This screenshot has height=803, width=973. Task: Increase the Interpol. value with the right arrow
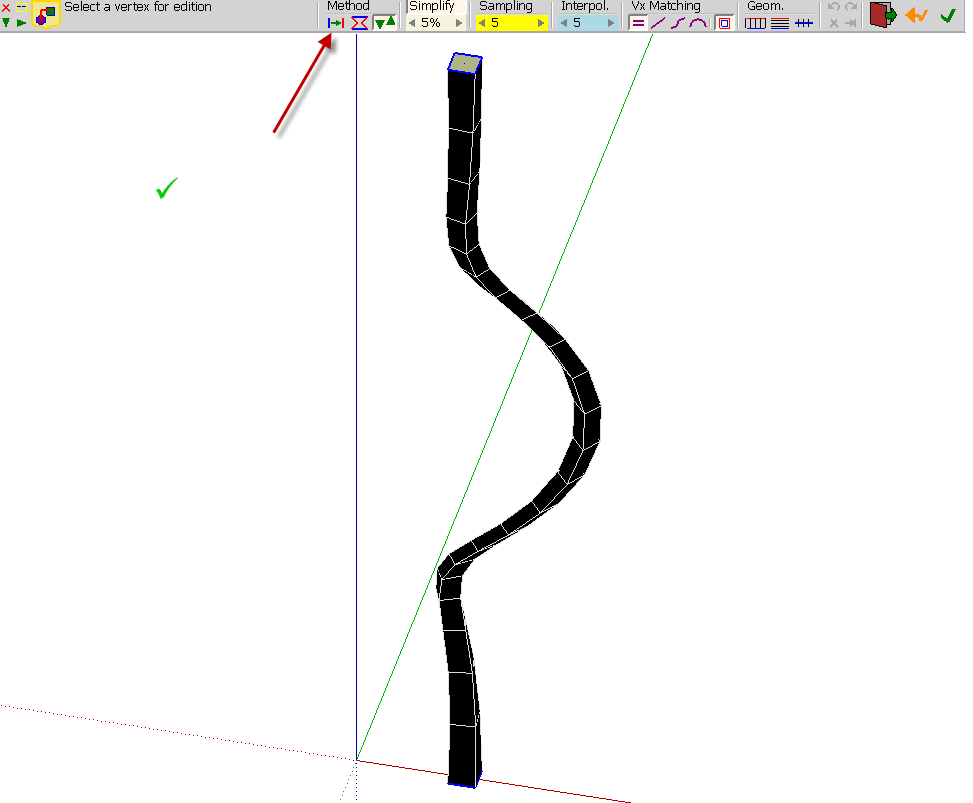611,23
